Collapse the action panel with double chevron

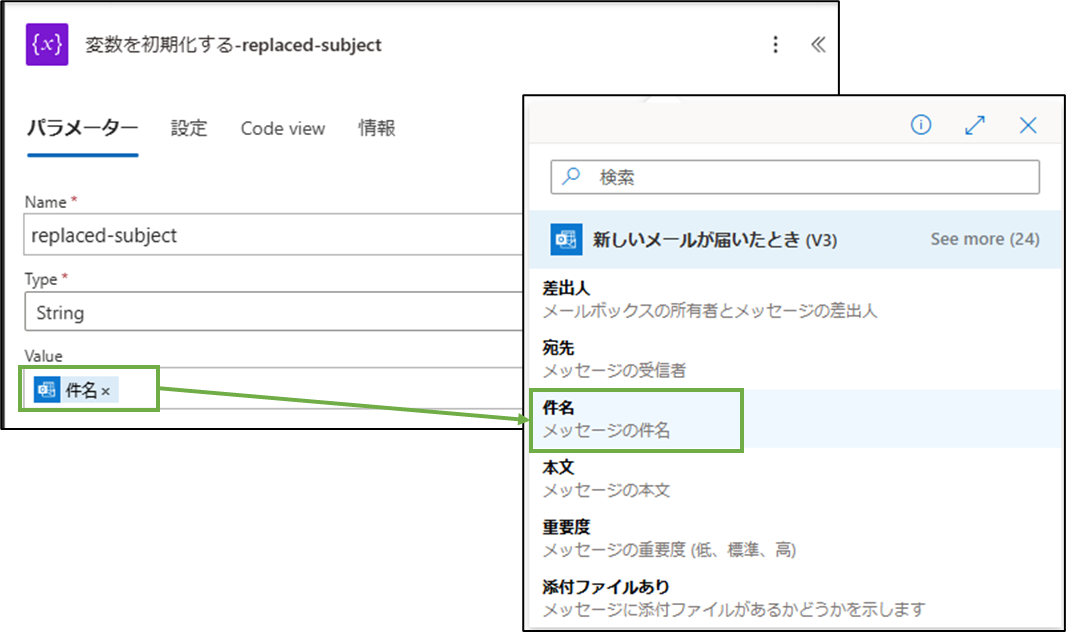818,45
